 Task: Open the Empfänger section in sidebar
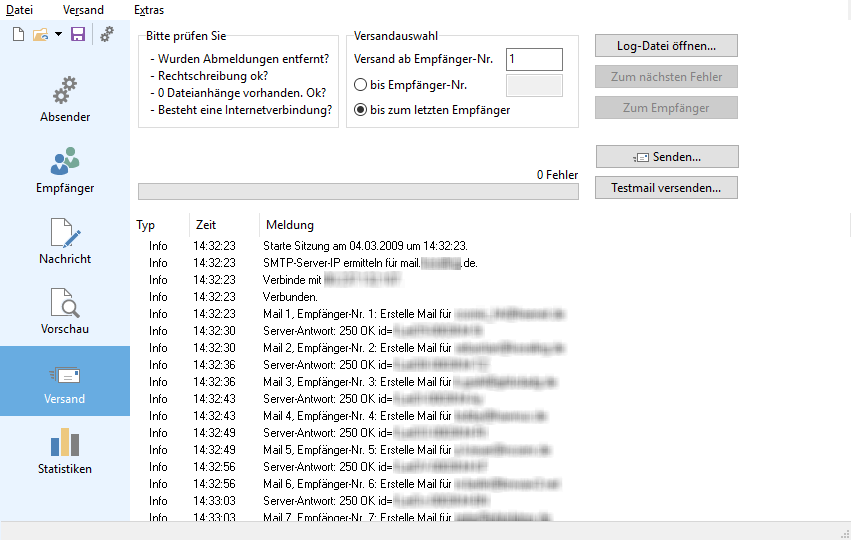click(x=65, y=170)
